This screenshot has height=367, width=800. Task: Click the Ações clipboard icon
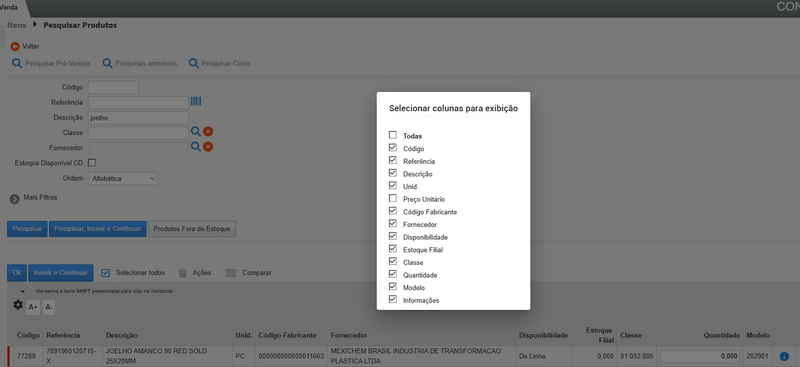click(x=183, y=273)
